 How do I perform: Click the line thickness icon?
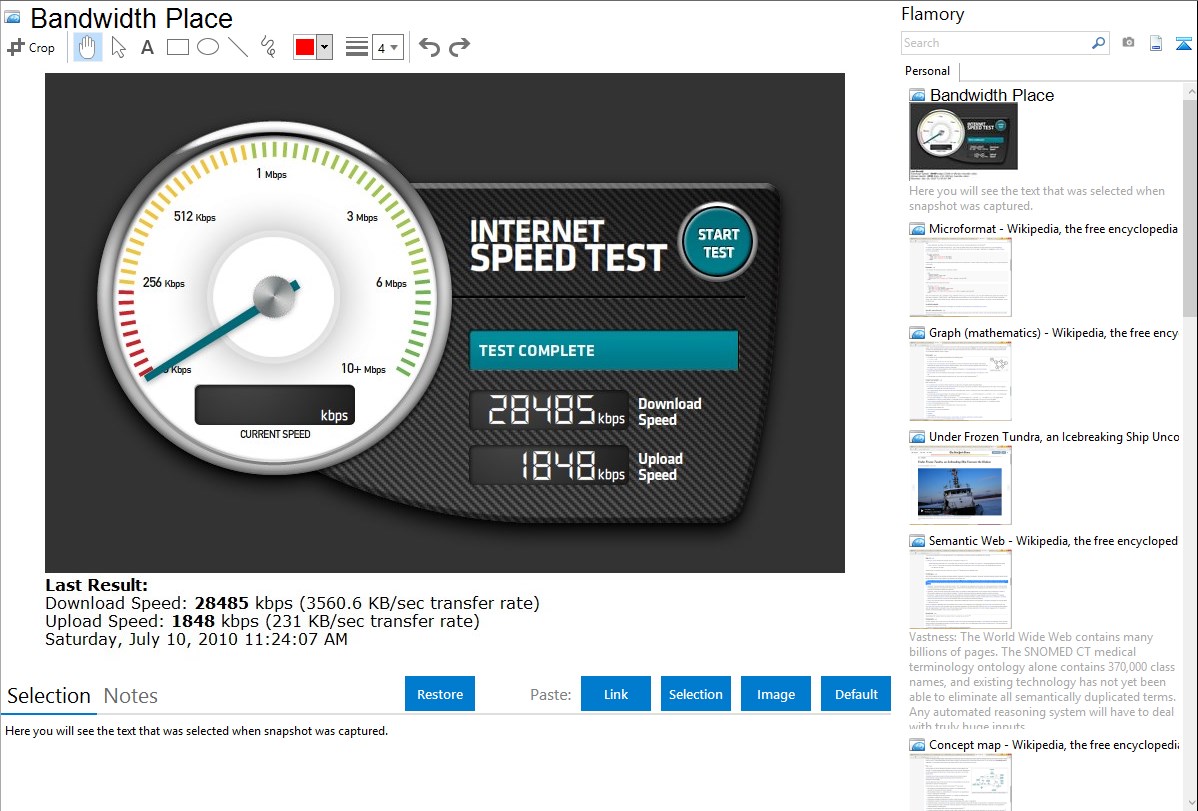357,47
